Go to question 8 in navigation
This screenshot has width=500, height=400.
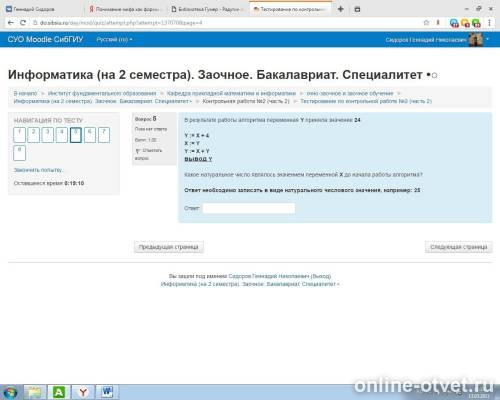(x=19, y=153)
